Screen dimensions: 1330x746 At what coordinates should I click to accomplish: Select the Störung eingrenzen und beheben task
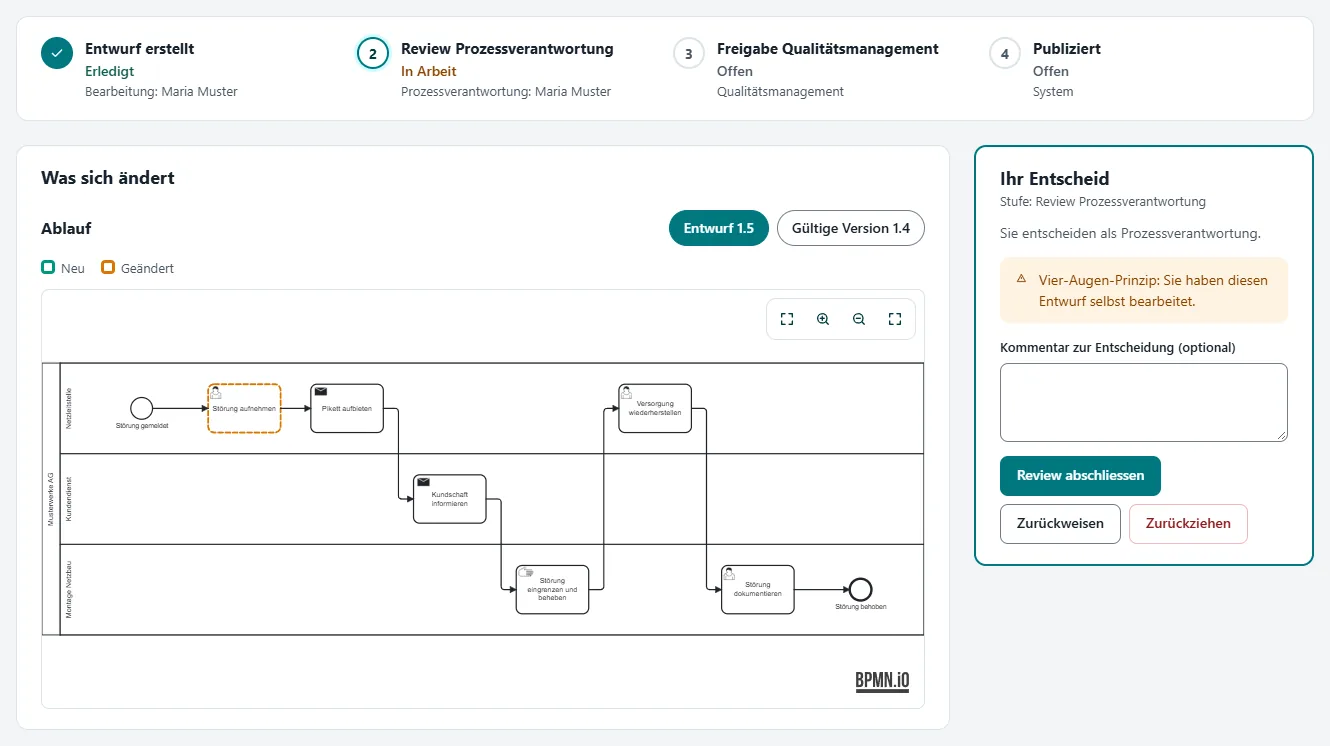coord(552,590)
